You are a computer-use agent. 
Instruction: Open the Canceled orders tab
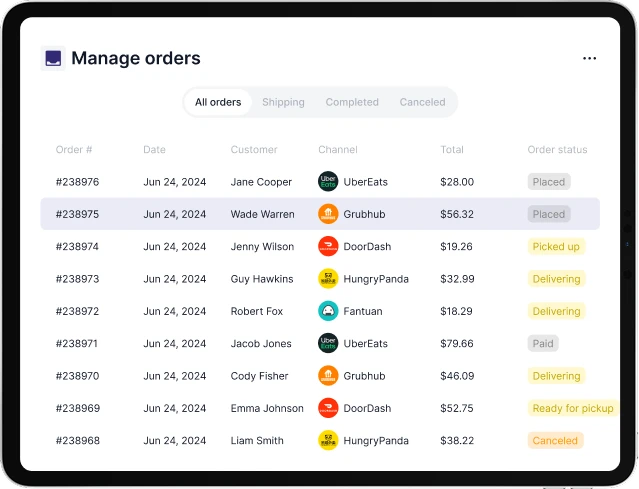422,102
